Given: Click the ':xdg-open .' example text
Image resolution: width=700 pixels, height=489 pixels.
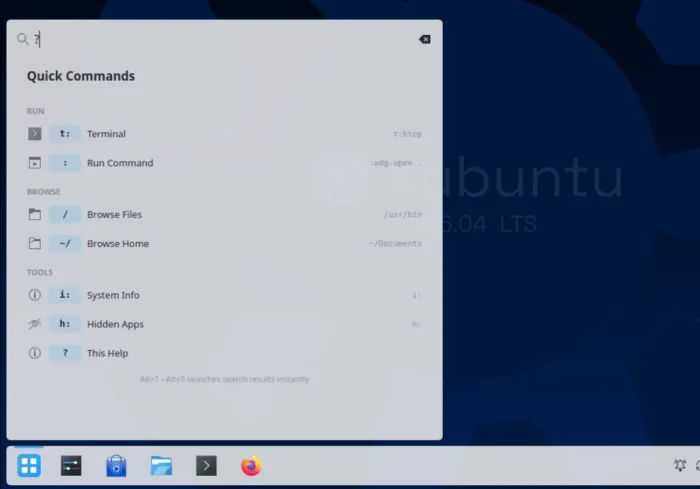Looking at the screenshot, I should click(396, 163).
